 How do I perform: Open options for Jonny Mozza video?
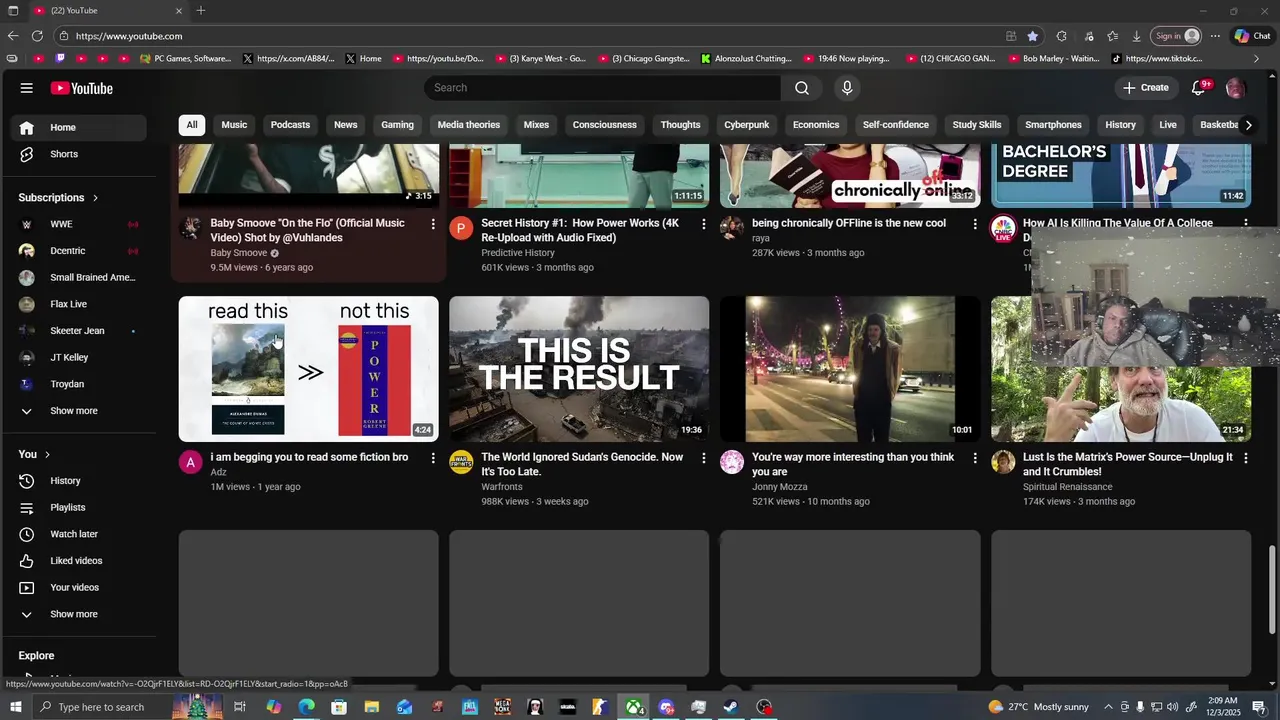975,458
